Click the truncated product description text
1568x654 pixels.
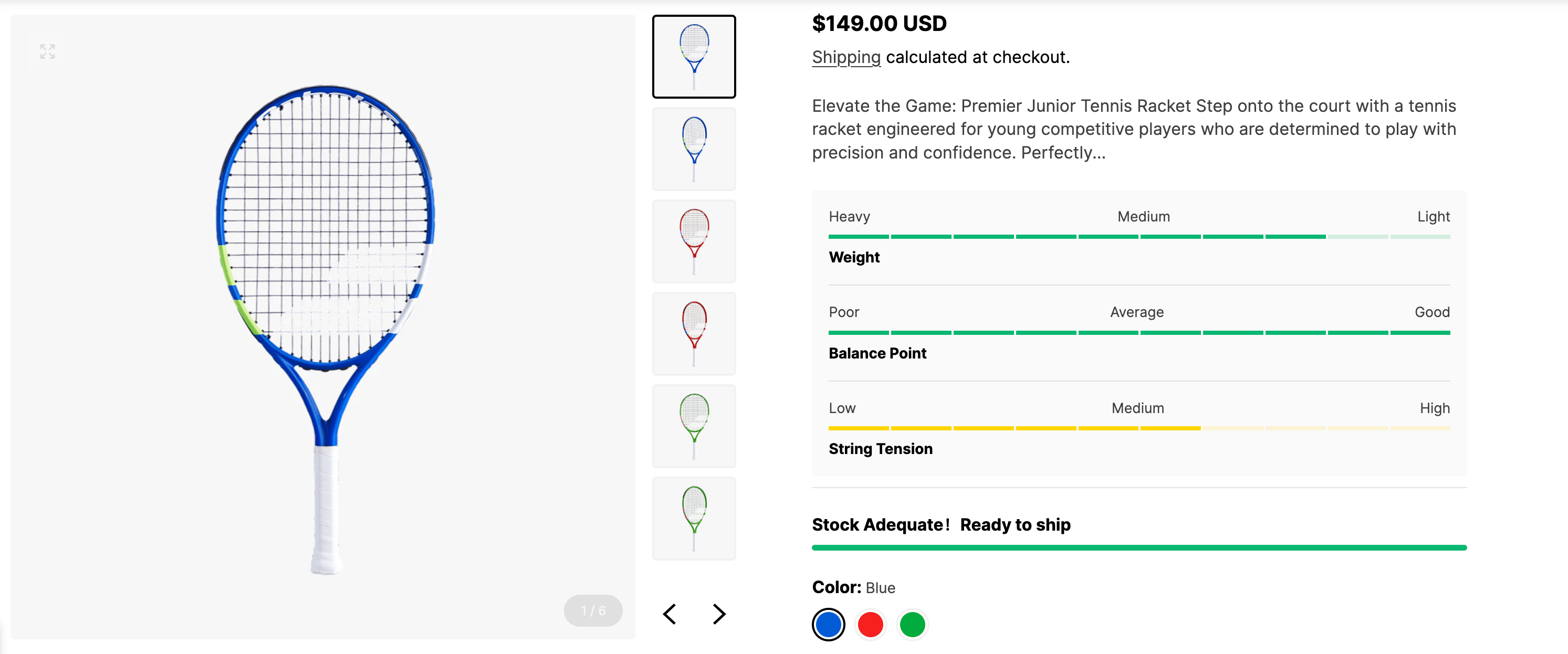coord(1133,129)
